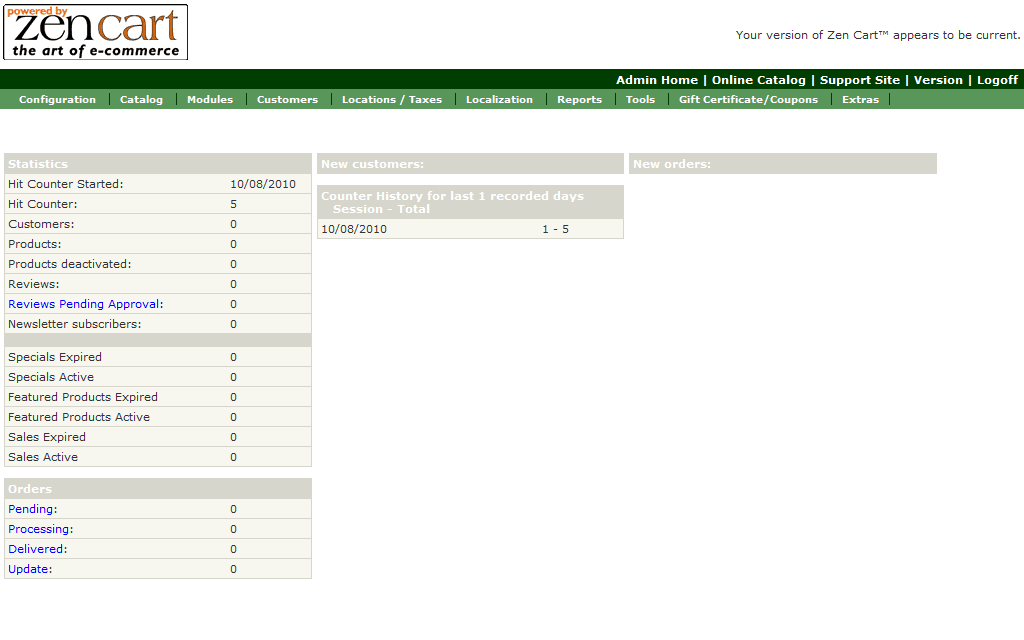1024x640 pixels.
Task: Open the Reports menu
Action: [x=579, y=99]
